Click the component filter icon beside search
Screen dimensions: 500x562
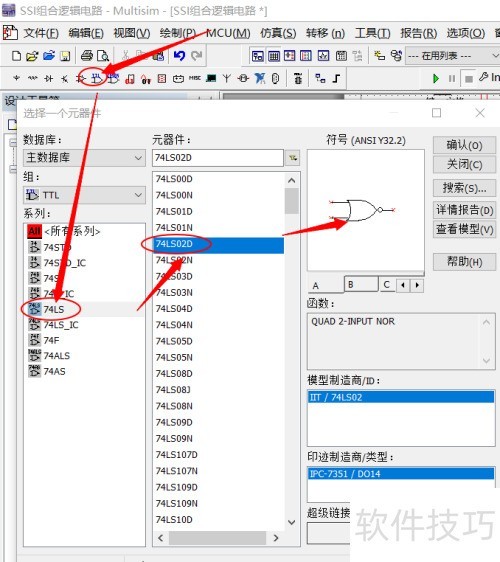(293, 158)
